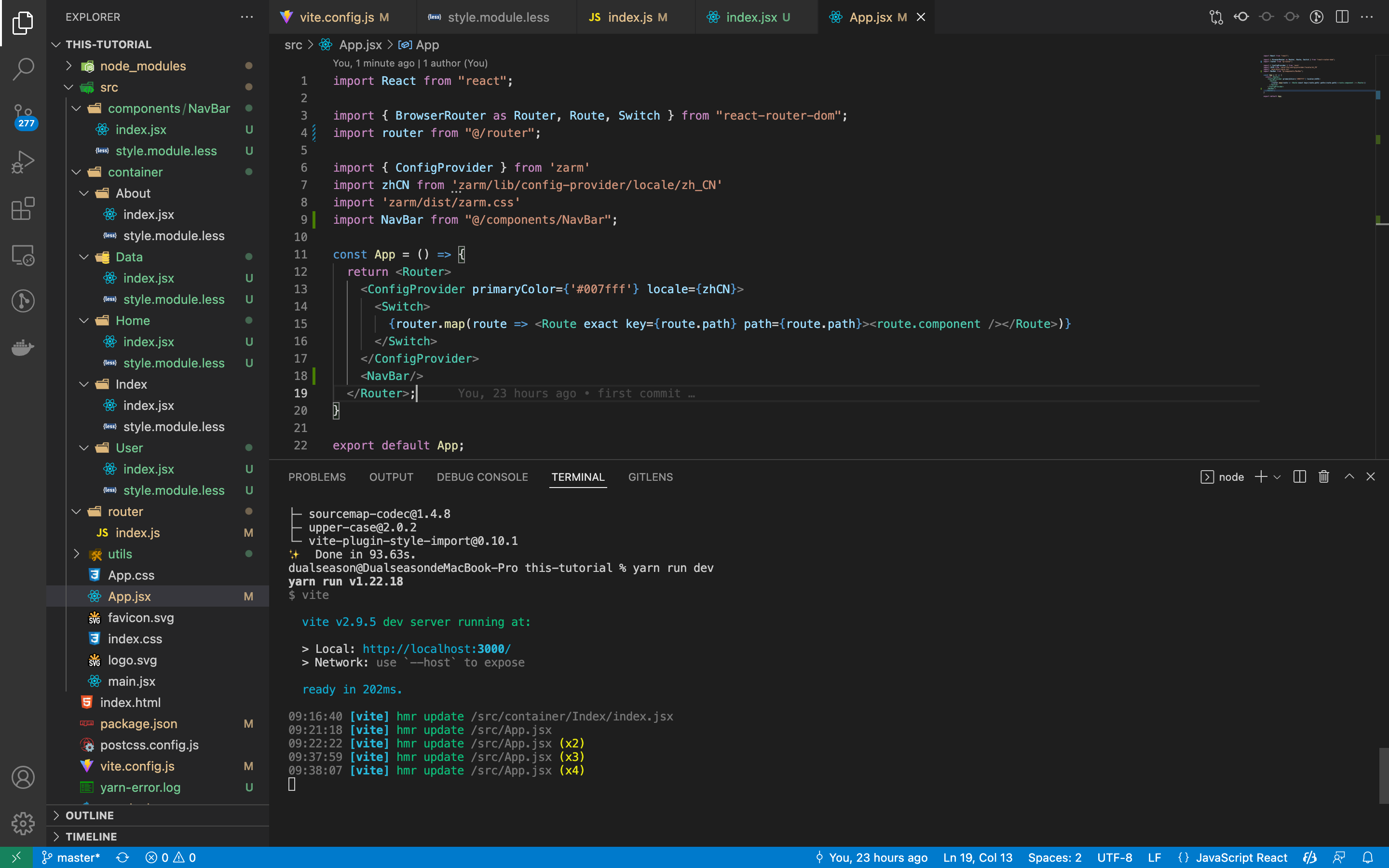Switch to style.module.less editor tab

pyautogui.click(x=497, y=17)
